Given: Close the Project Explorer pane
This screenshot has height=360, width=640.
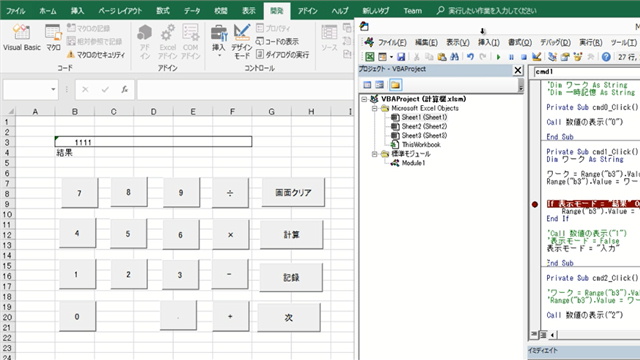Looking at the screenshot, I should click(x=518, y=70).
